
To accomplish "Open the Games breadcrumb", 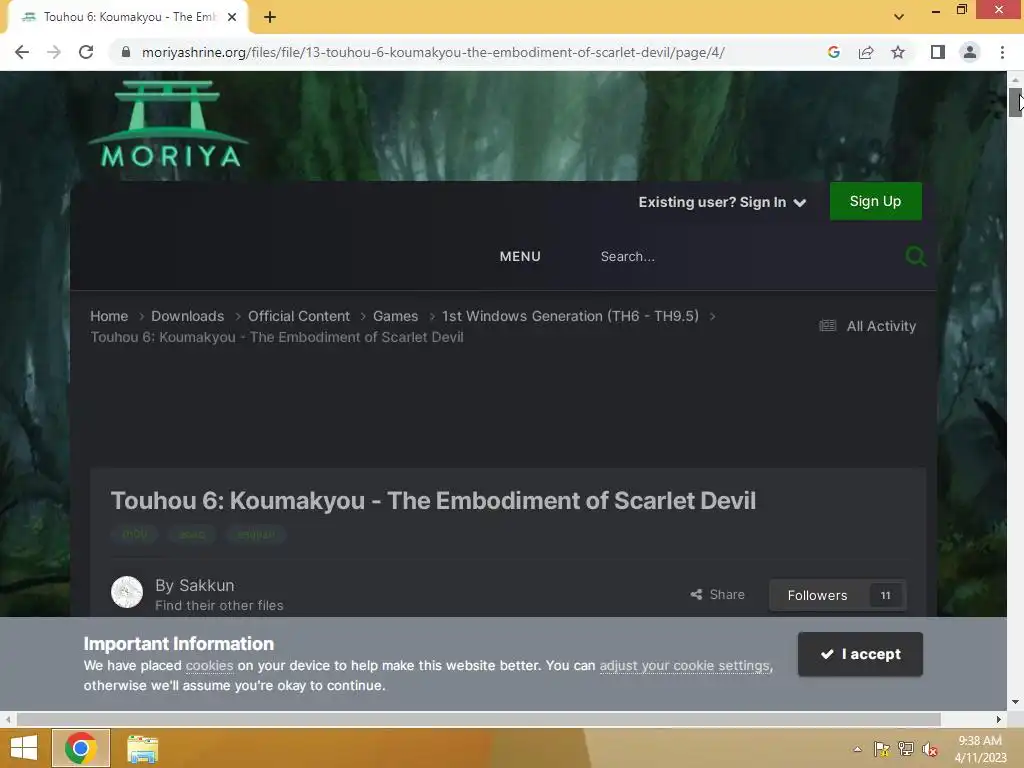I will (395, 316).
